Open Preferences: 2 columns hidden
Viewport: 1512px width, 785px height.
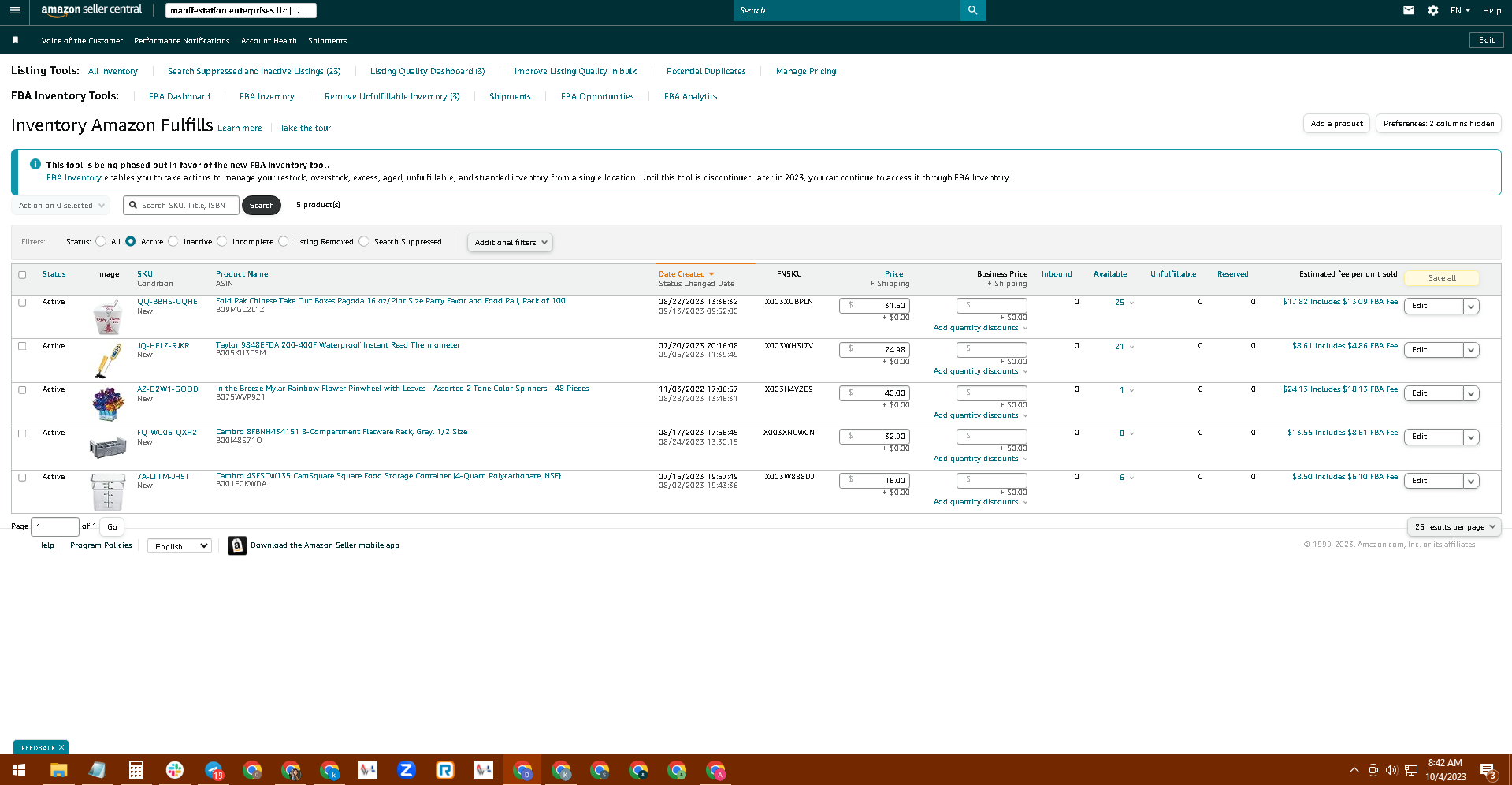(1439, 124)
